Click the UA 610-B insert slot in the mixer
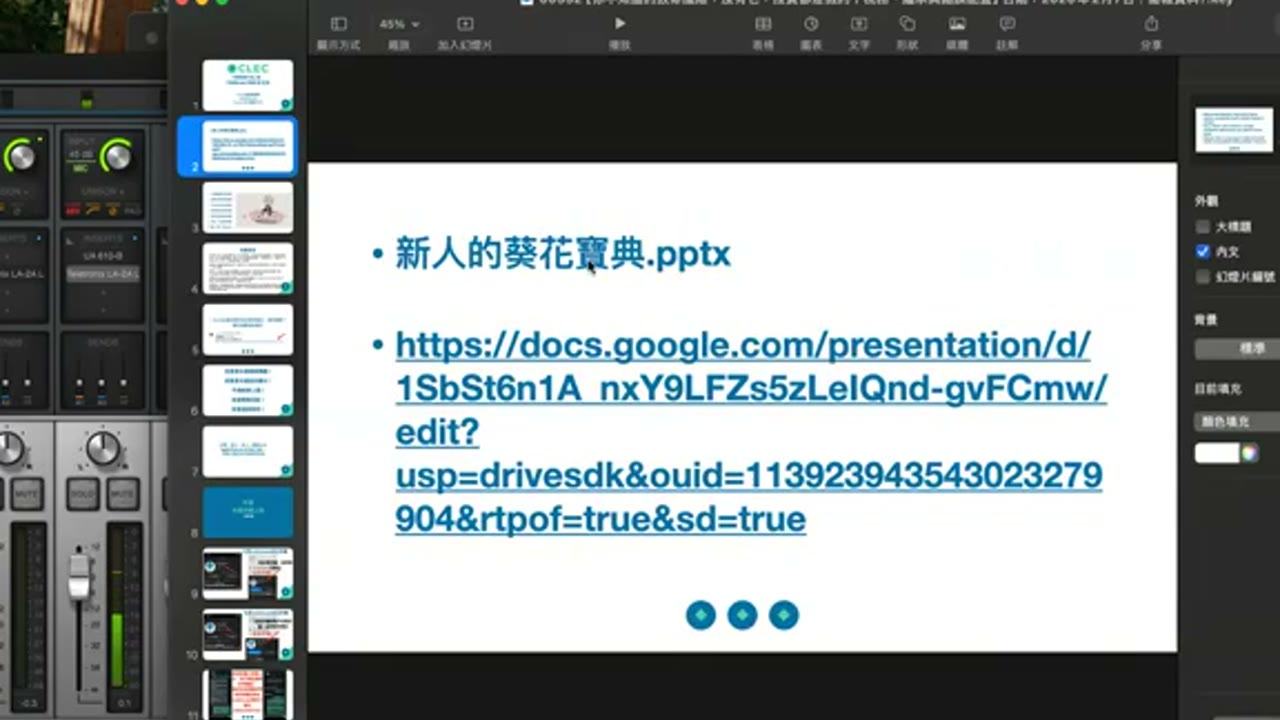This screenshot has height=720, width=1280. tap(105, 256)
